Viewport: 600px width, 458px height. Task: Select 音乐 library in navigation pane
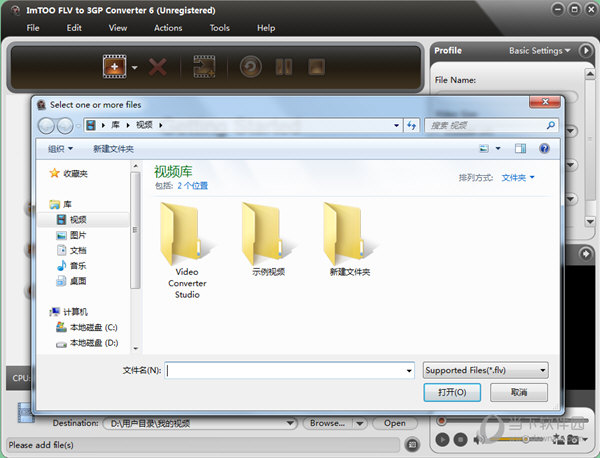click(x=72, y=266)
